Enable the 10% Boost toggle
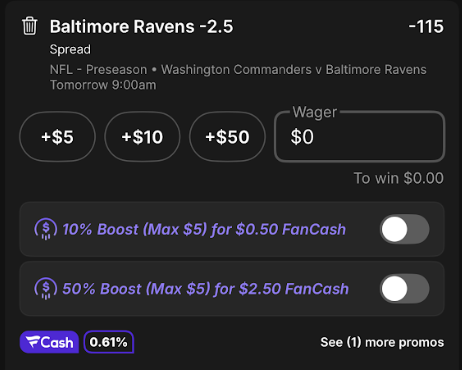This screenshot has width=462, height=370. 405,229
